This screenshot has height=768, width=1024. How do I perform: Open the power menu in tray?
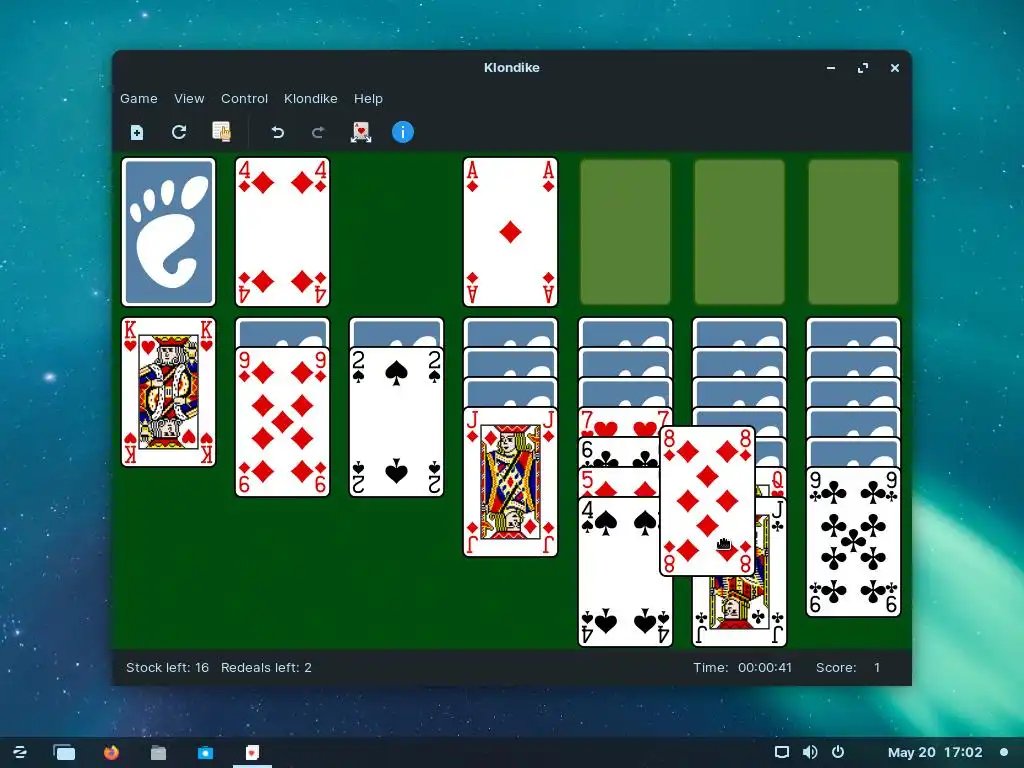pyautogui.click(x=838, y=752)
